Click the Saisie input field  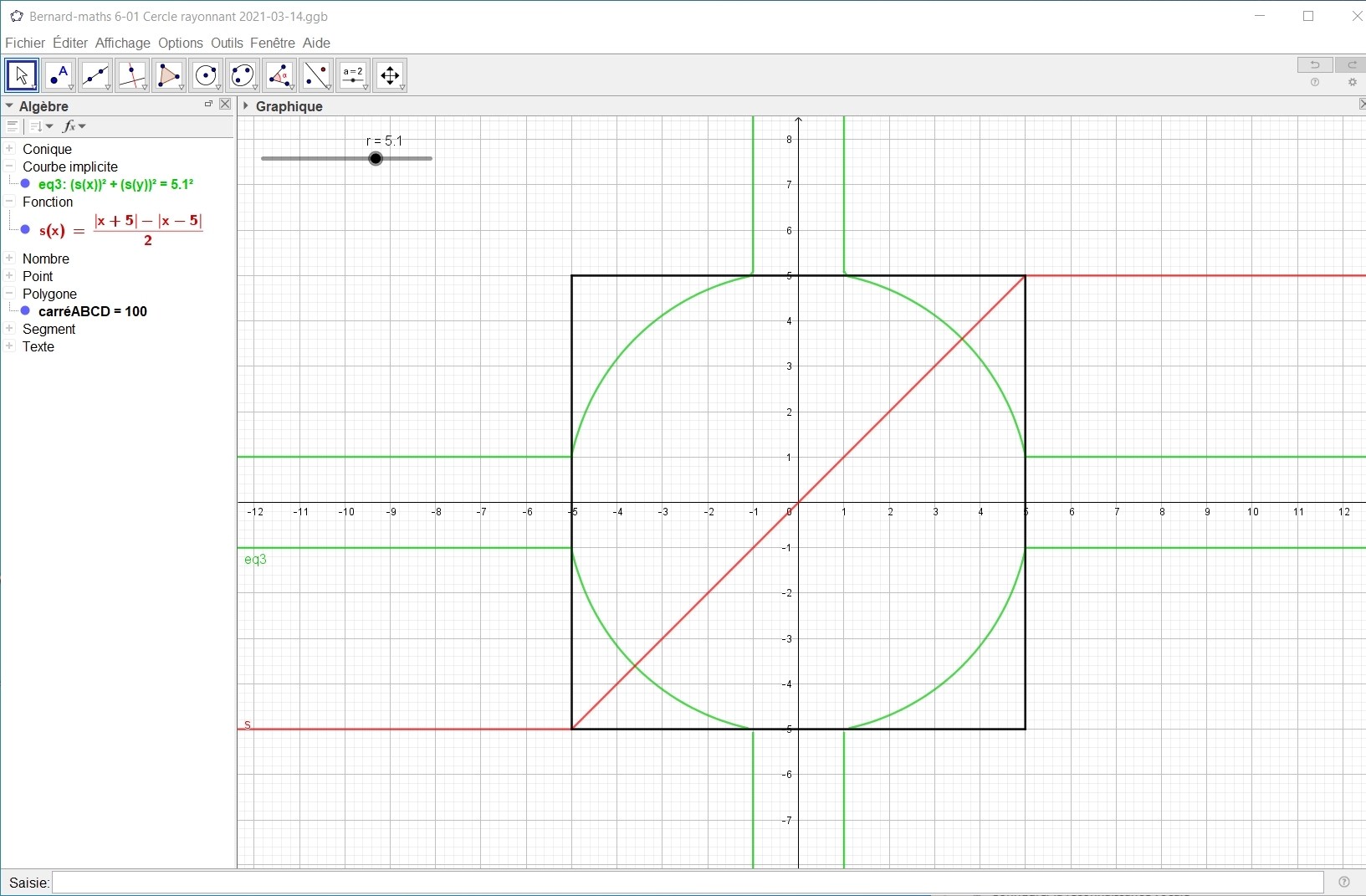pos(688,883)
